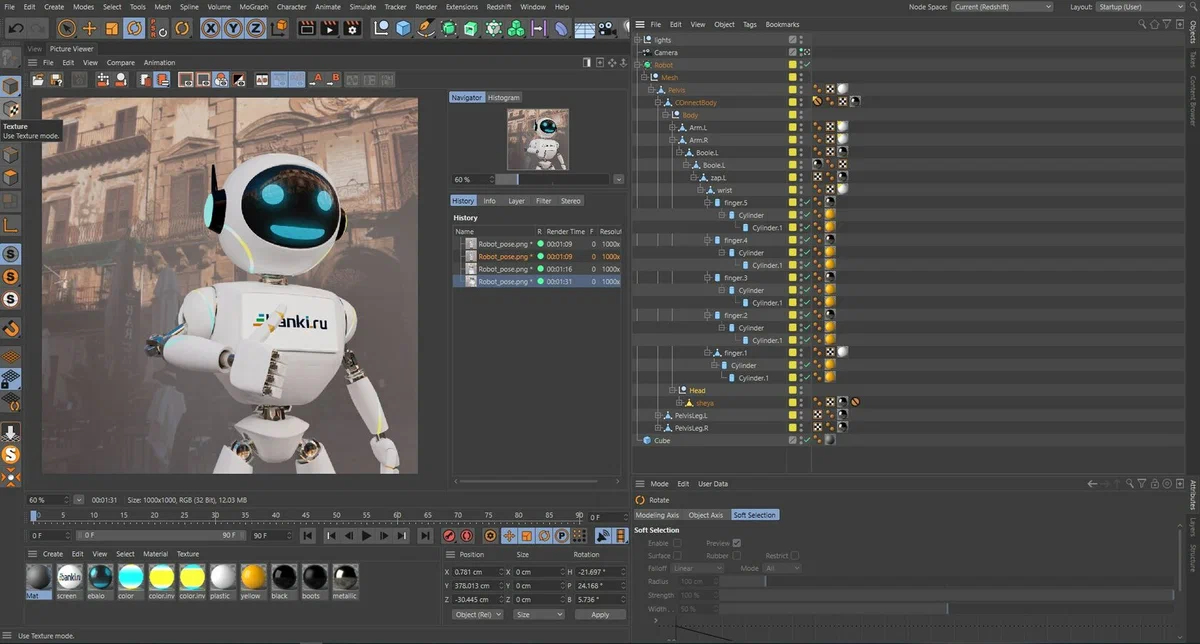Toggle the X axis lock button

click(x=210, y=28)
